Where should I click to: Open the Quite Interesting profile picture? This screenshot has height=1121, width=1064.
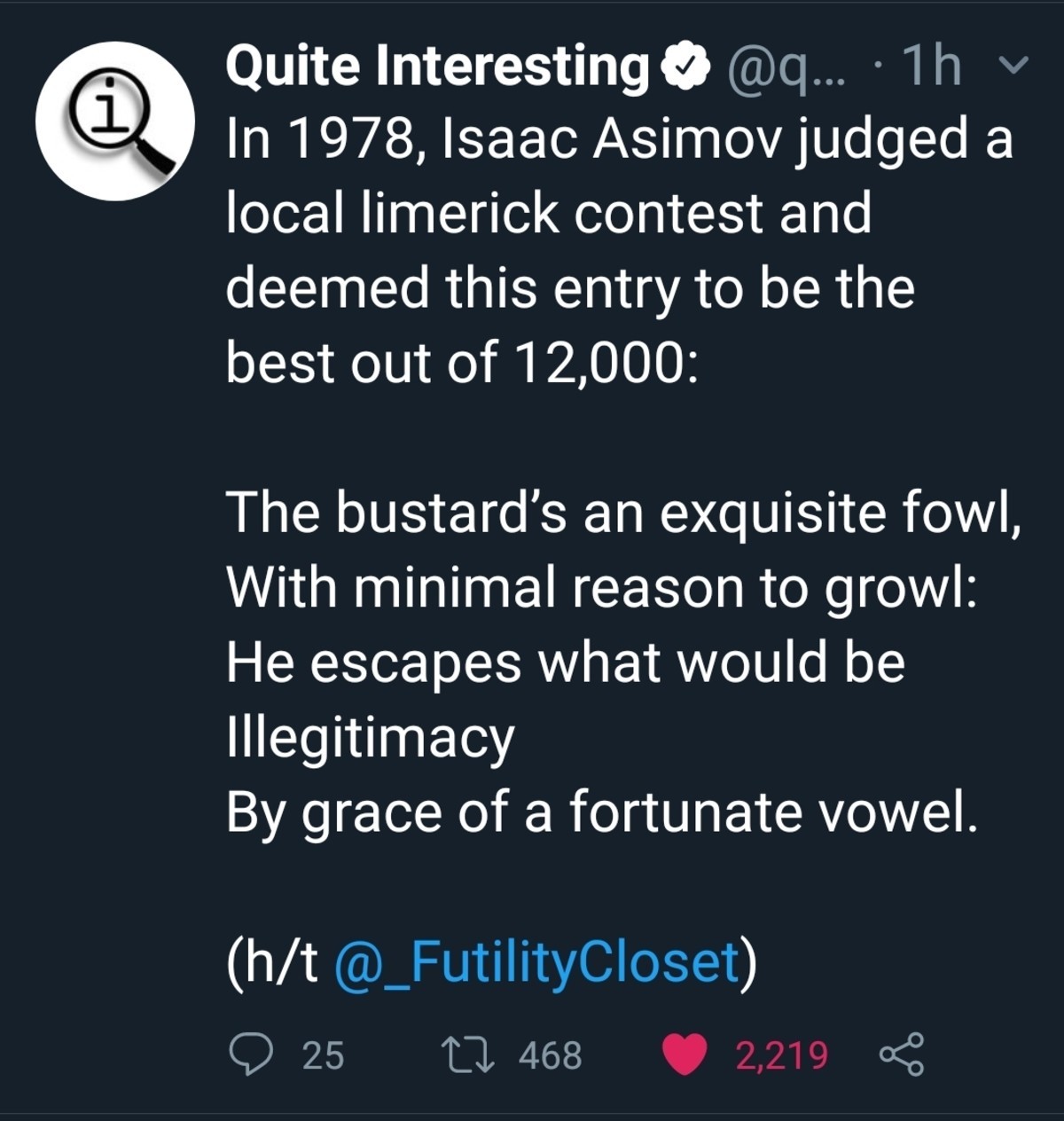pyautogui.click(x=115, y=122)
